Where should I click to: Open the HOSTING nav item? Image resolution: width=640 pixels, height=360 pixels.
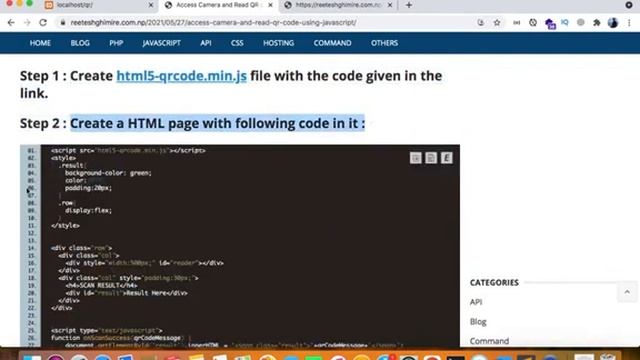[278, 43]
